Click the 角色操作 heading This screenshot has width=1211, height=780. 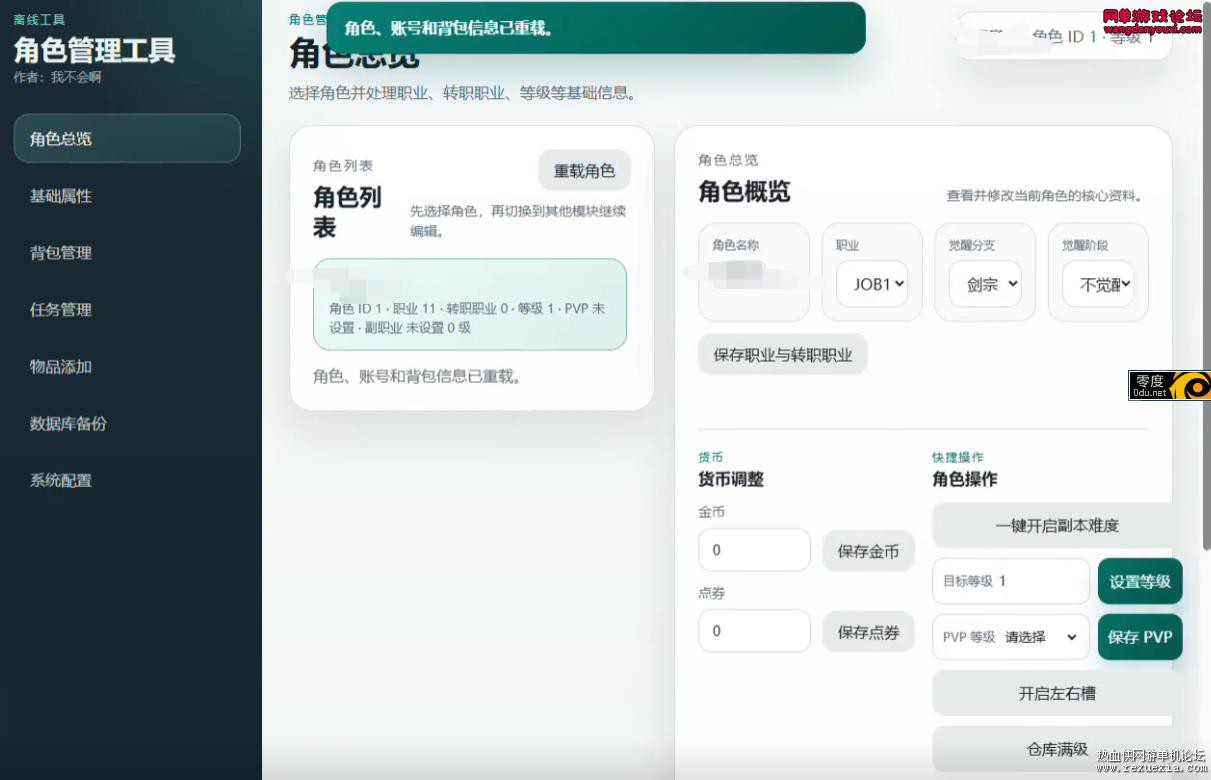[x=965, y=479]
